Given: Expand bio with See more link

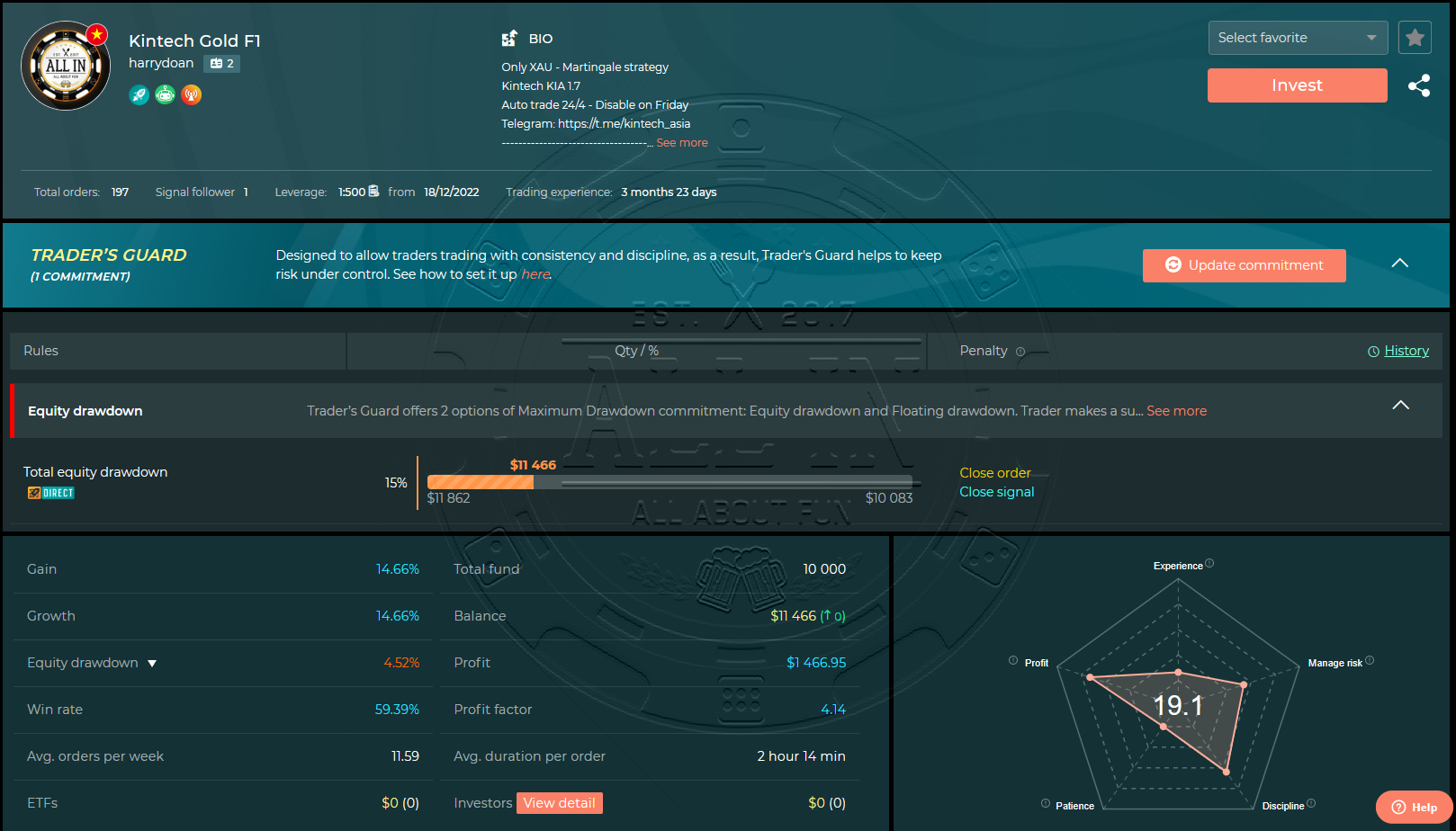Looking at the screenshot, I should click(x=682, y=143).
